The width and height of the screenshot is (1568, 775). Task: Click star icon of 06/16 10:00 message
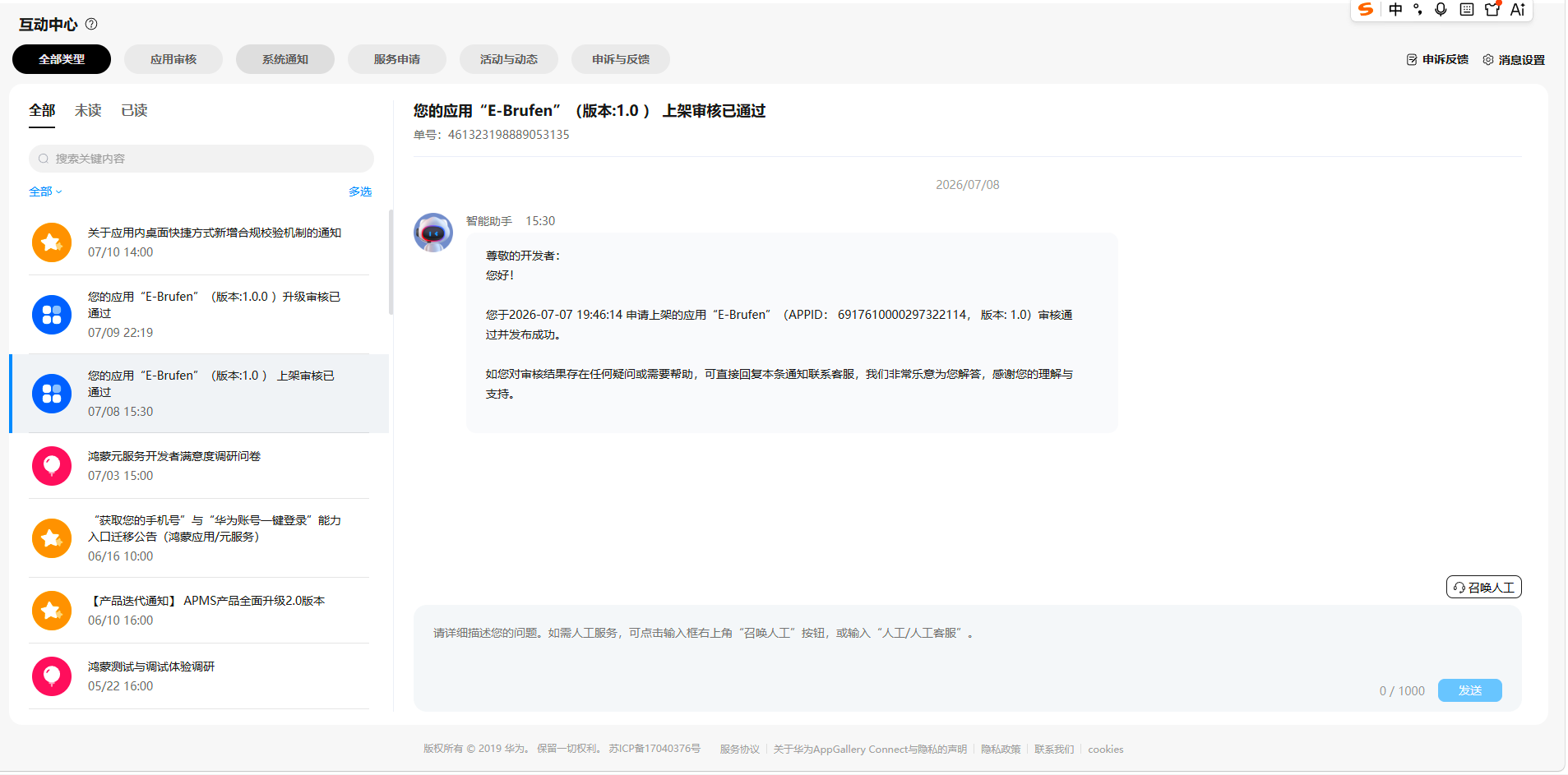52,538
